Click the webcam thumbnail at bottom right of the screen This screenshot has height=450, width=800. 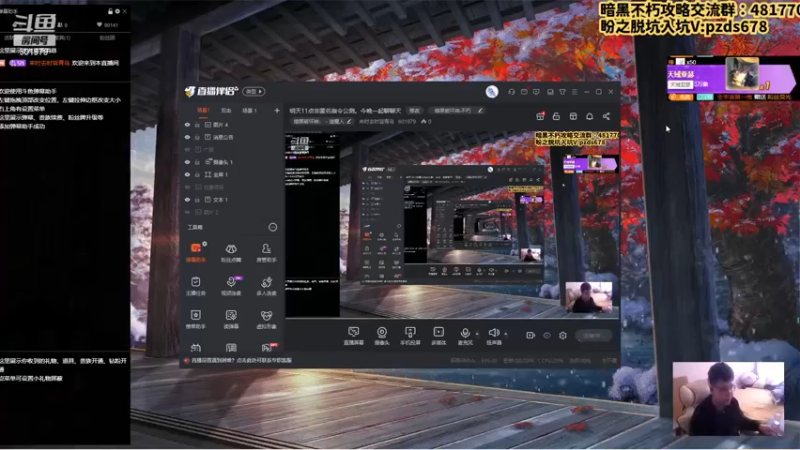pos(728,398)
